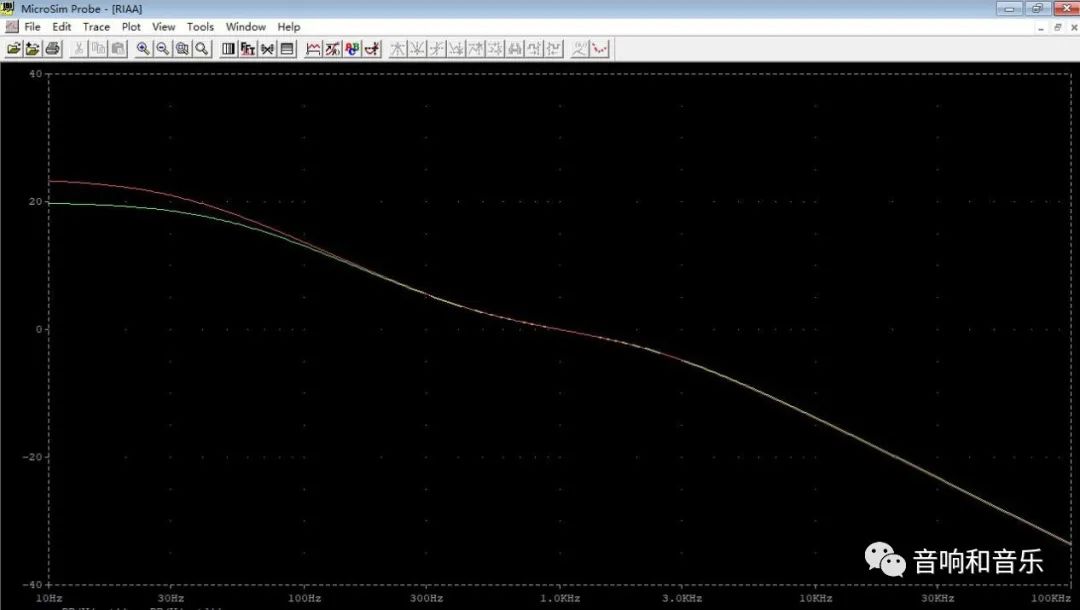Click the Print toolbar icon

click(x=52, y=49)
